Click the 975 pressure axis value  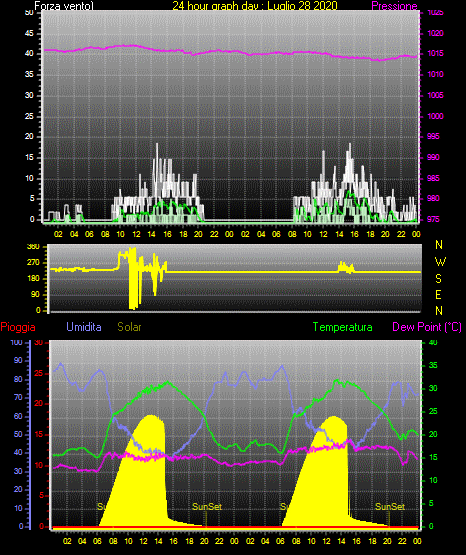pyautogui.click(x=433, y=219)
